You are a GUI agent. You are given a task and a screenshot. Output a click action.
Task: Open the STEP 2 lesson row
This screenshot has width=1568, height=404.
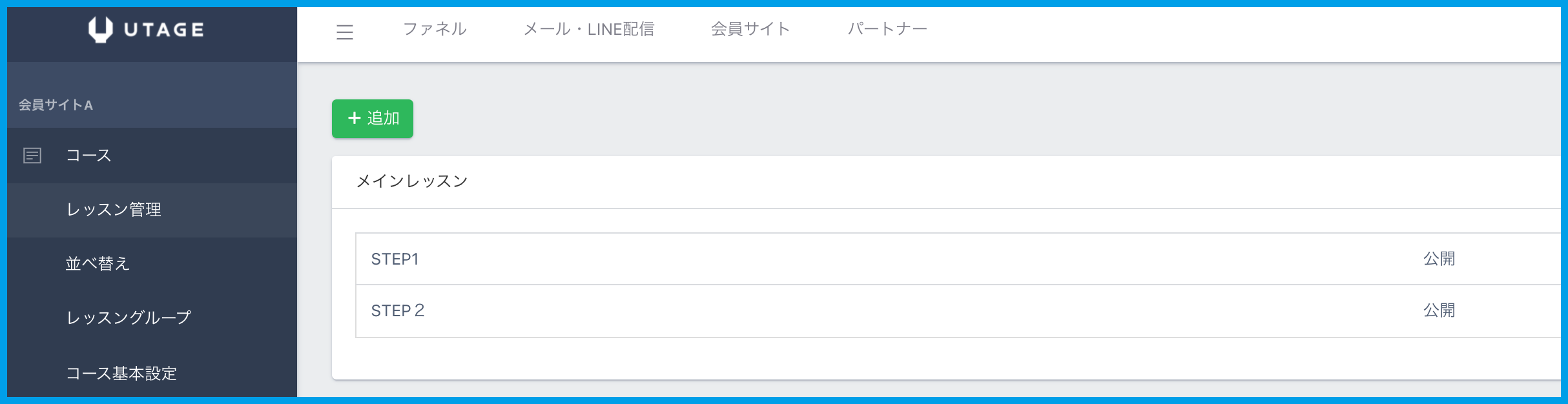(397, 310)
